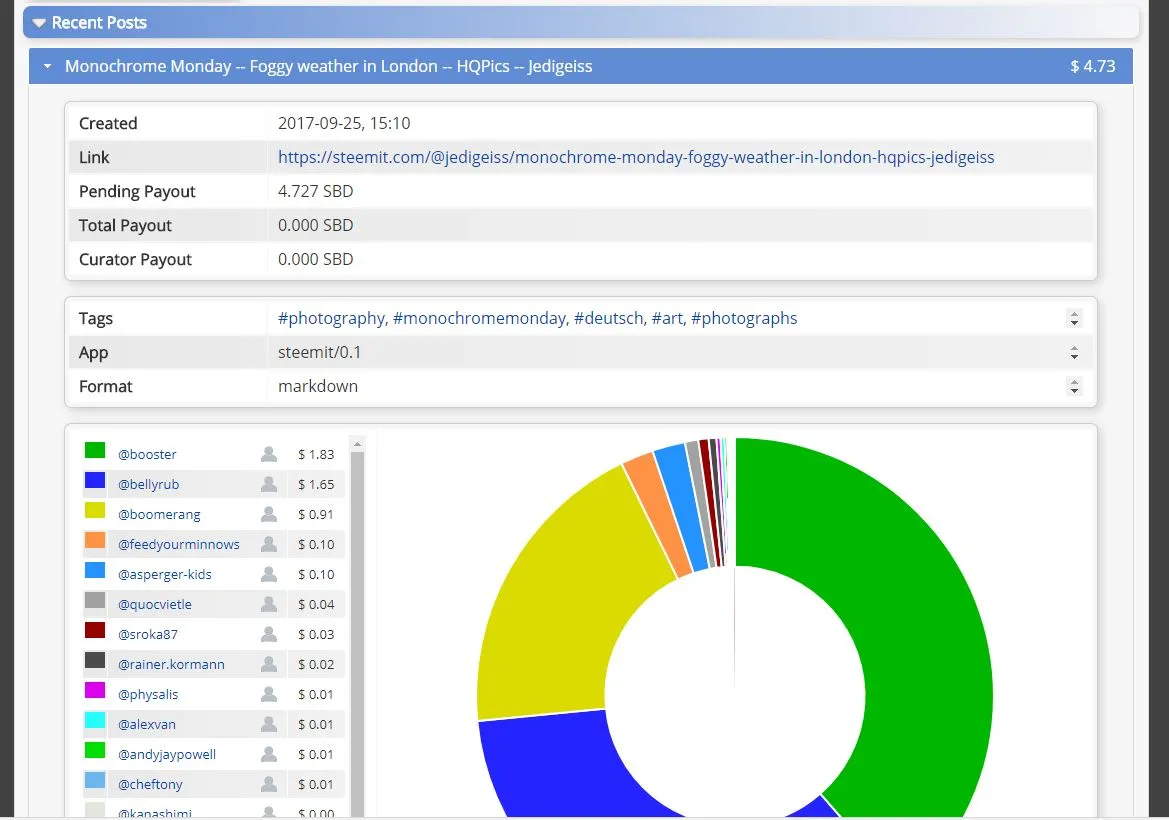Image resolution: width=1169 pixels, height=820 pixels.
Task: Open the #monochromemonday tag link
Action: (482, 318)
